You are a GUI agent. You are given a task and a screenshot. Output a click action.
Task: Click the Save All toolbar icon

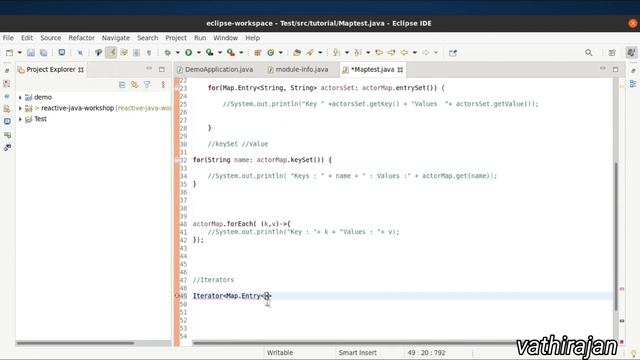pos(43,53)
